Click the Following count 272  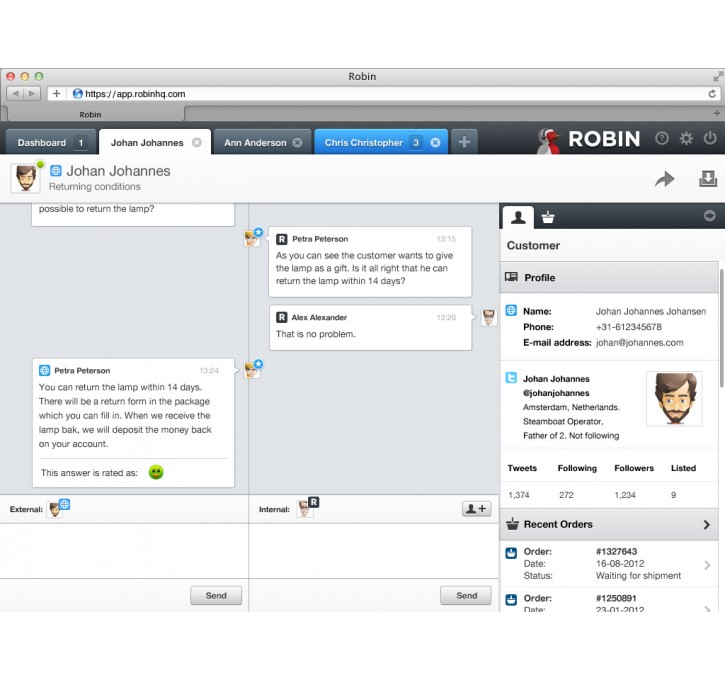tap(566, 495)
